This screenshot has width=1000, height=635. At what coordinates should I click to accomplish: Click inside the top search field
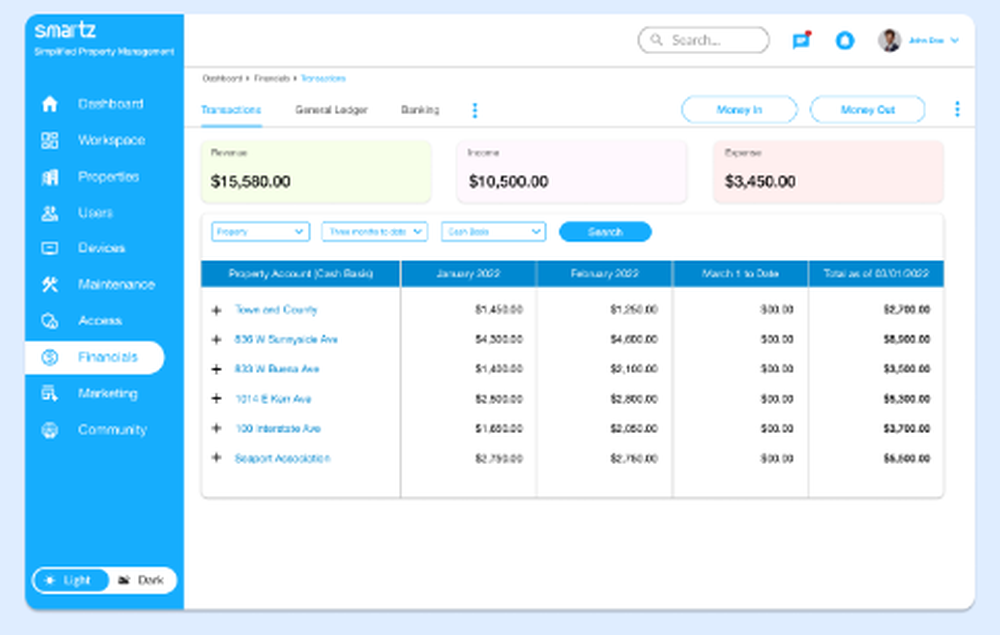(703, 40)
